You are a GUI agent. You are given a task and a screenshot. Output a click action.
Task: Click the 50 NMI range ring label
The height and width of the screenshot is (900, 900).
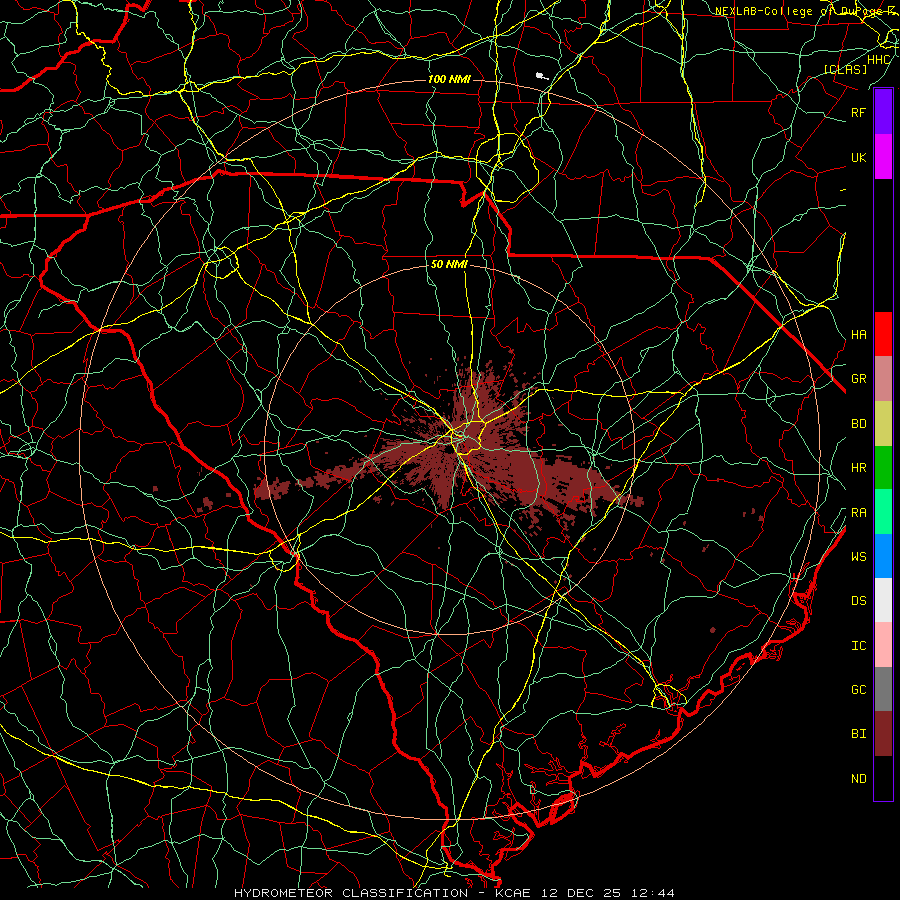449,264
